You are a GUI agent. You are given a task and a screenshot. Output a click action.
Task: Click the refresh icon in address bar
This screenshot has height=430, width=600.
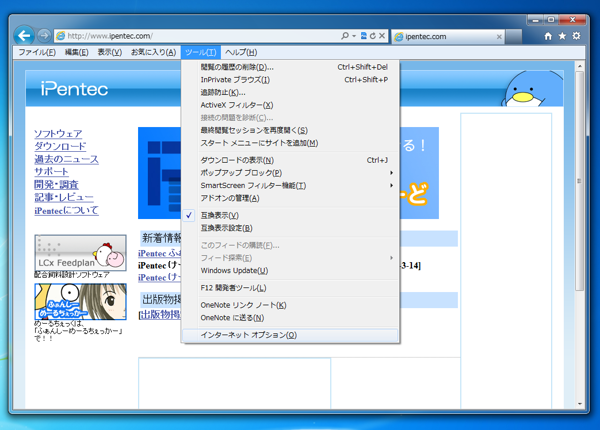pyautogui.click(x=373, y=36)
